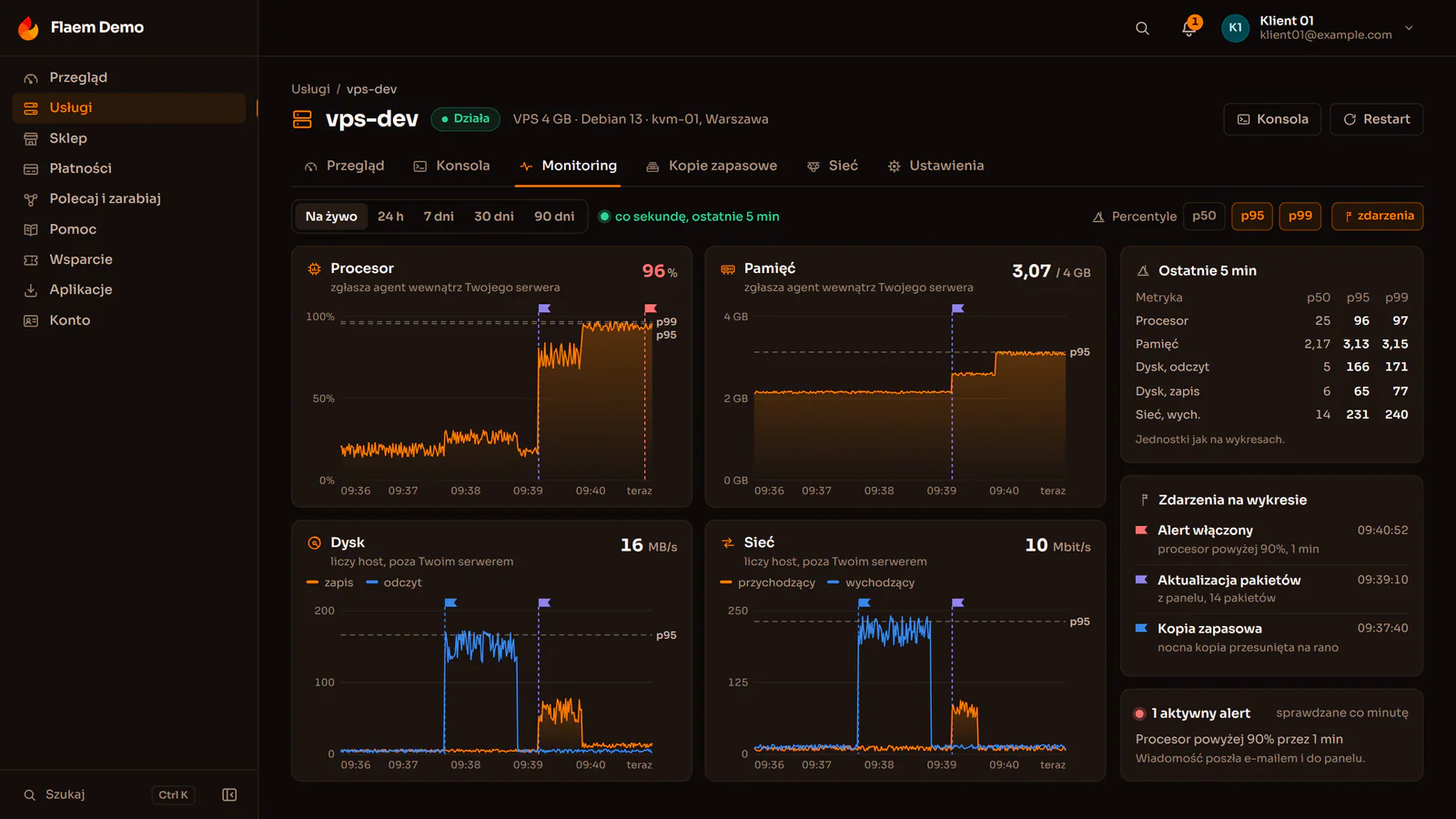
Task: Select the 7 dni time range
Action: [x=439, y=217]
